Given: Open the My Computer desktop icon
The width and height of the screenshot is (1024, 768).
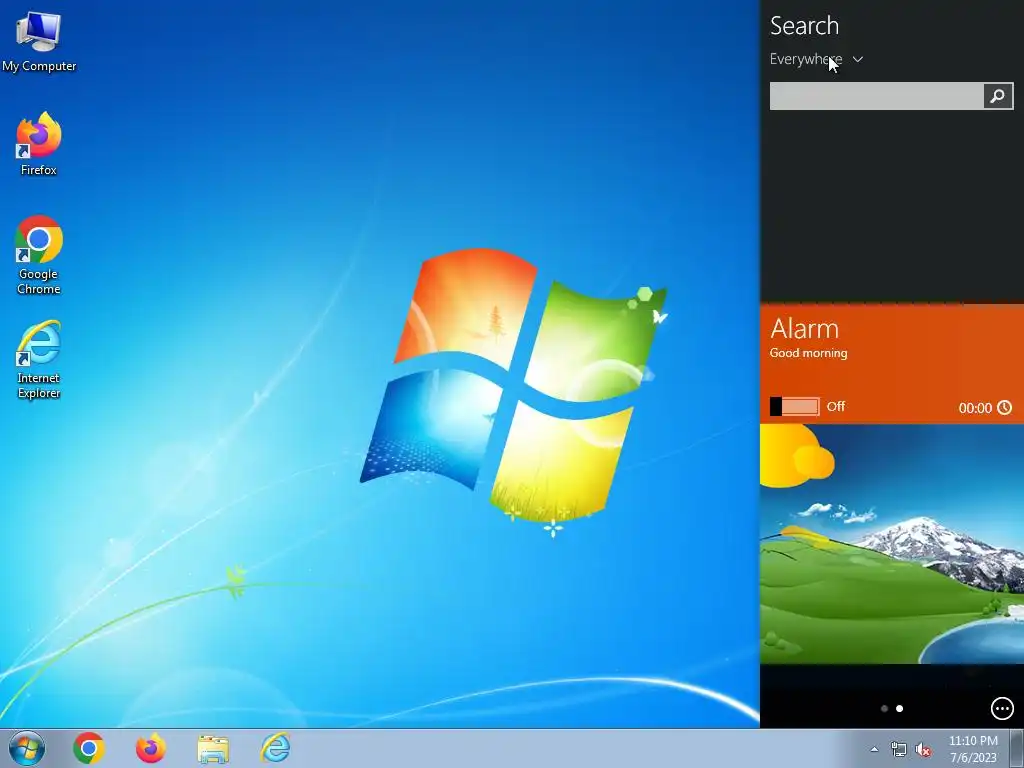Looking at the screenshot, I should coord(39,40).
